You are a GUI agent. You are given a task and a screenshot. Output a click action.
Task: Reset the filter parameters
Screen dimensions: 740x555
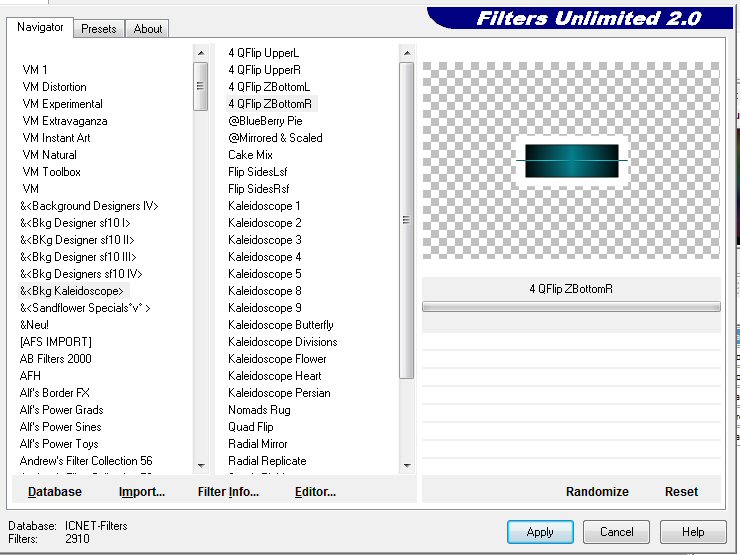681,491
